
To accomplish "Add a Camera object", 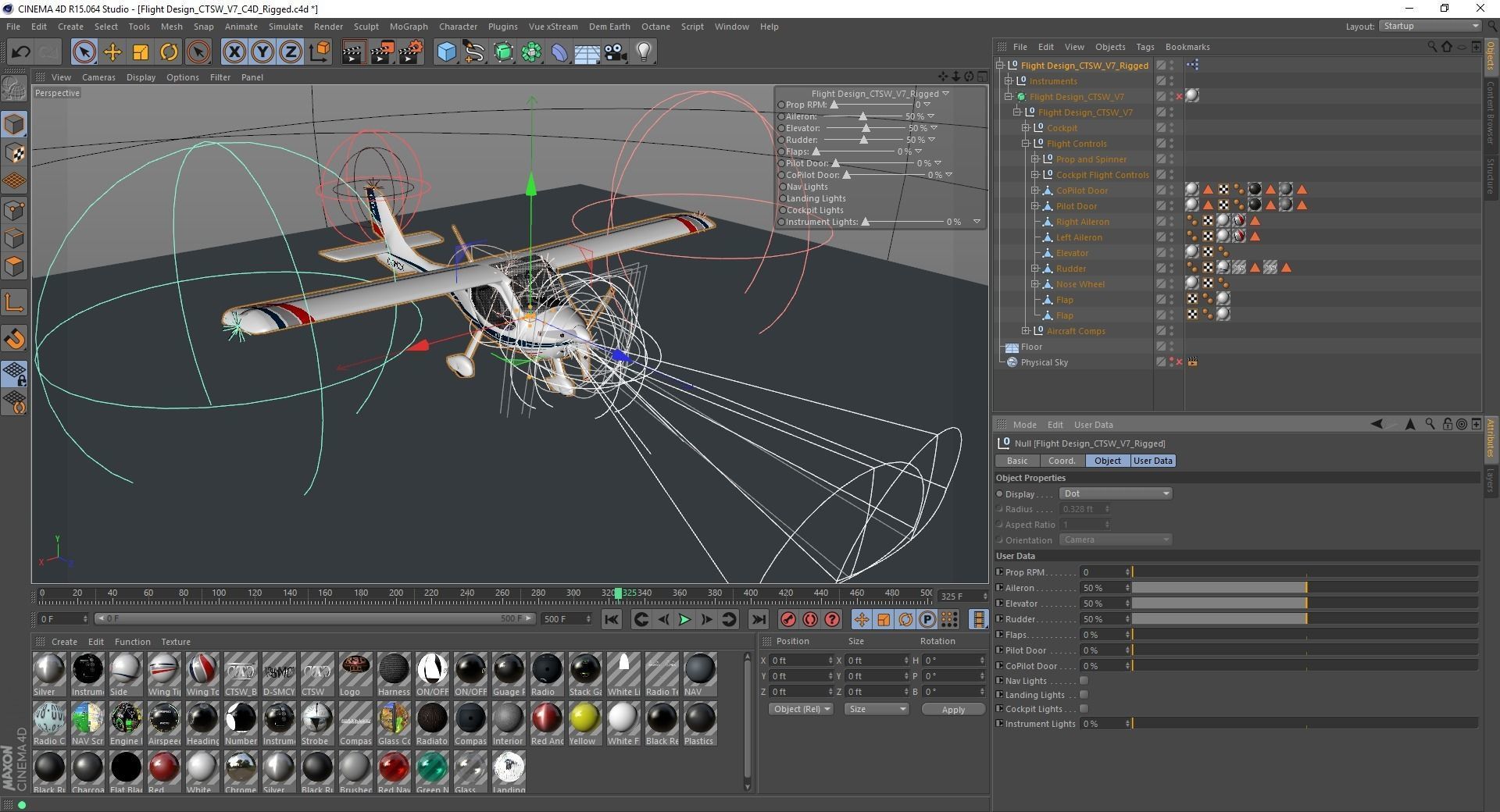I will click(x=616, y=52).
